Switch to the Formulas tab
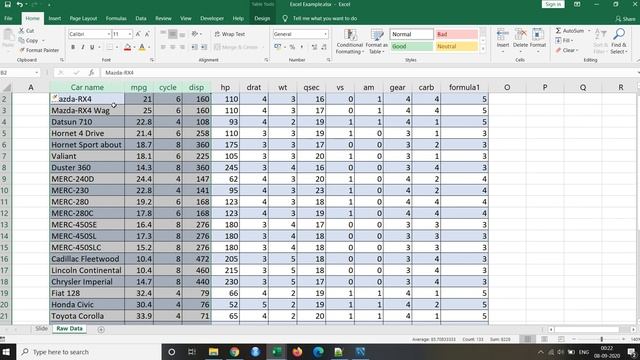The width and height of the screenshot is (640, 360). 116,18
